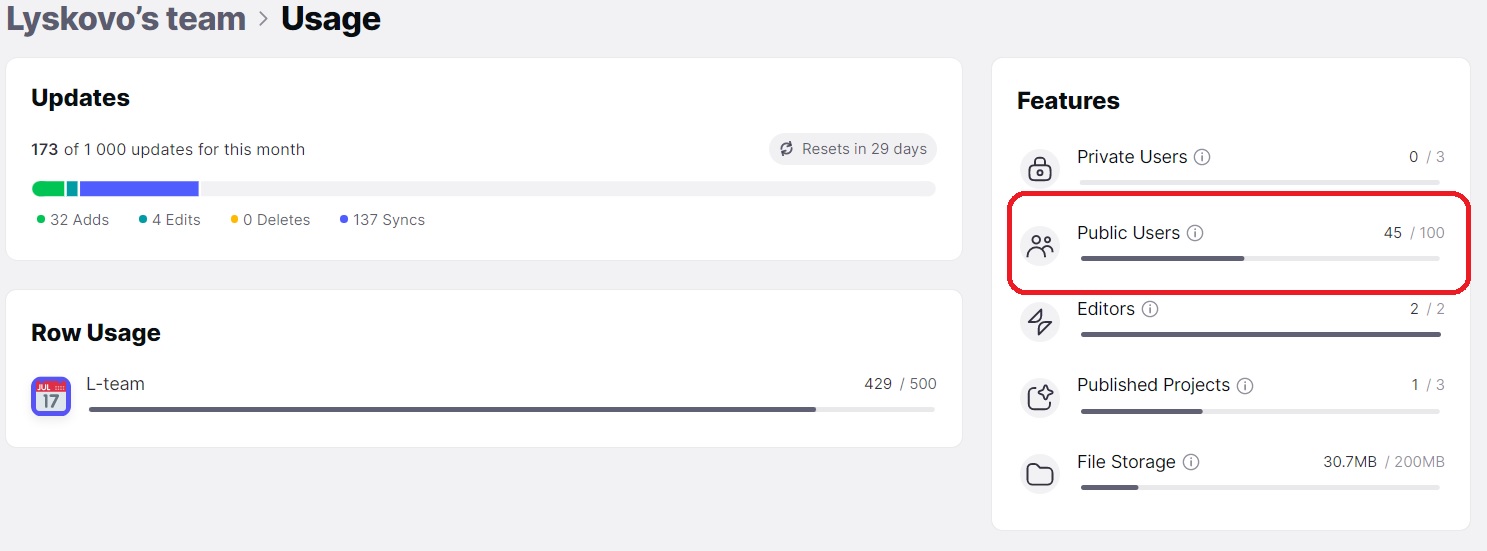Click info icon next to Public Users
Screen dimensions: 1487x551
[x=1195, y=233]
